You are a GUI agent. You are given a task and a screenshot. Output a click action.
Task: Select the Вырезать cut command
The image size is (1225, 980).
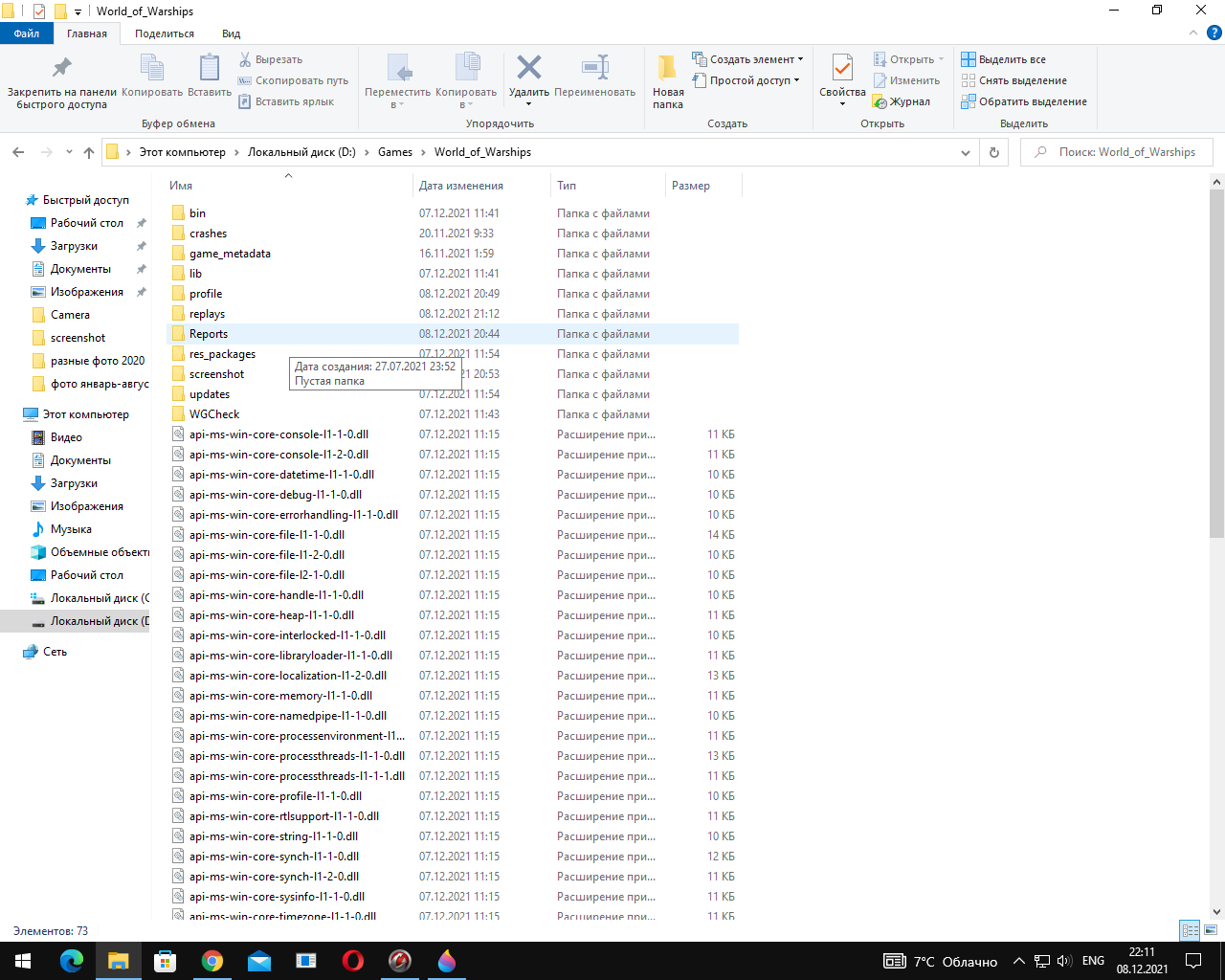click(x=271, y=59)
